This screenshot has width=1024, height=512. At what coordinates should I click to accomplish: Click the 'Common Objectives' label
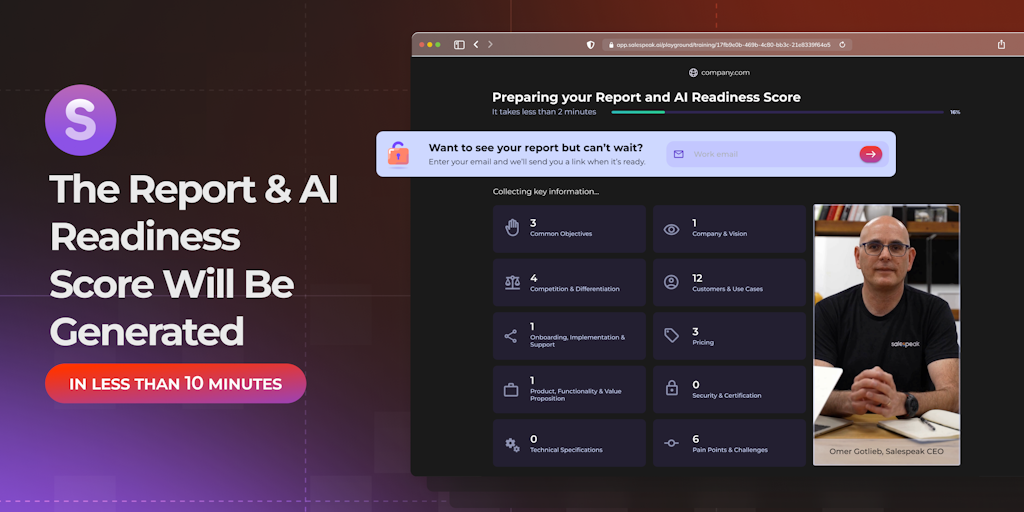click(561, 234)
